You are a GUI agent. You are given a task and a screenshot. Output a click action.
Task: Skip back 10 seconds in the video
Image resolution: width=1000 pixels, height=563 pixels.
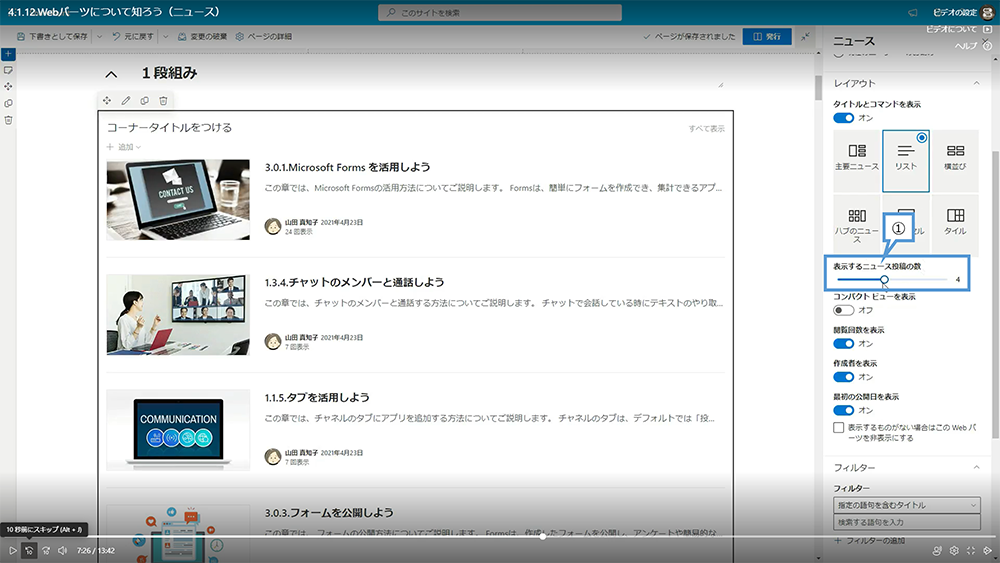(29, 550)
